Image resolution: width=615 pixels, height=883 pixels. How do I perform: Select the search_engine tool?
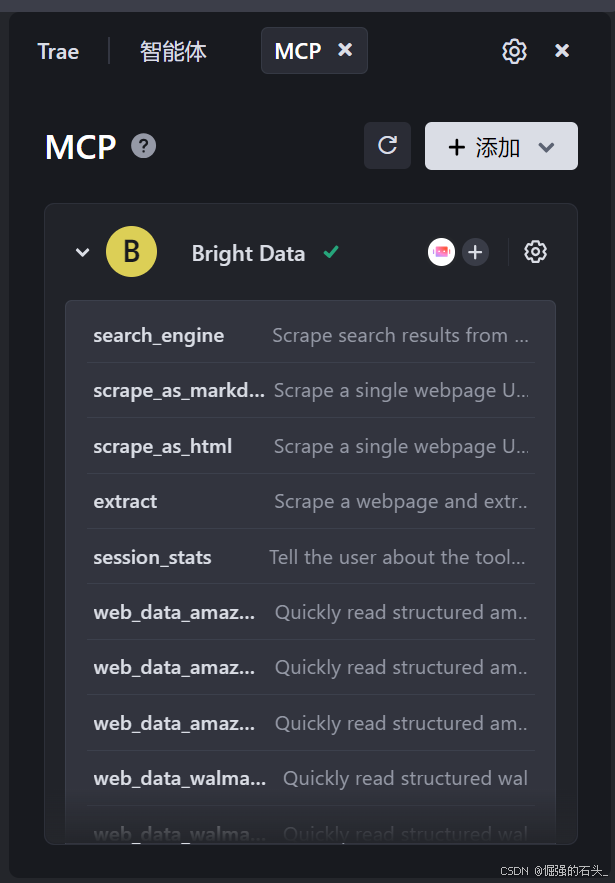(159, 335)
